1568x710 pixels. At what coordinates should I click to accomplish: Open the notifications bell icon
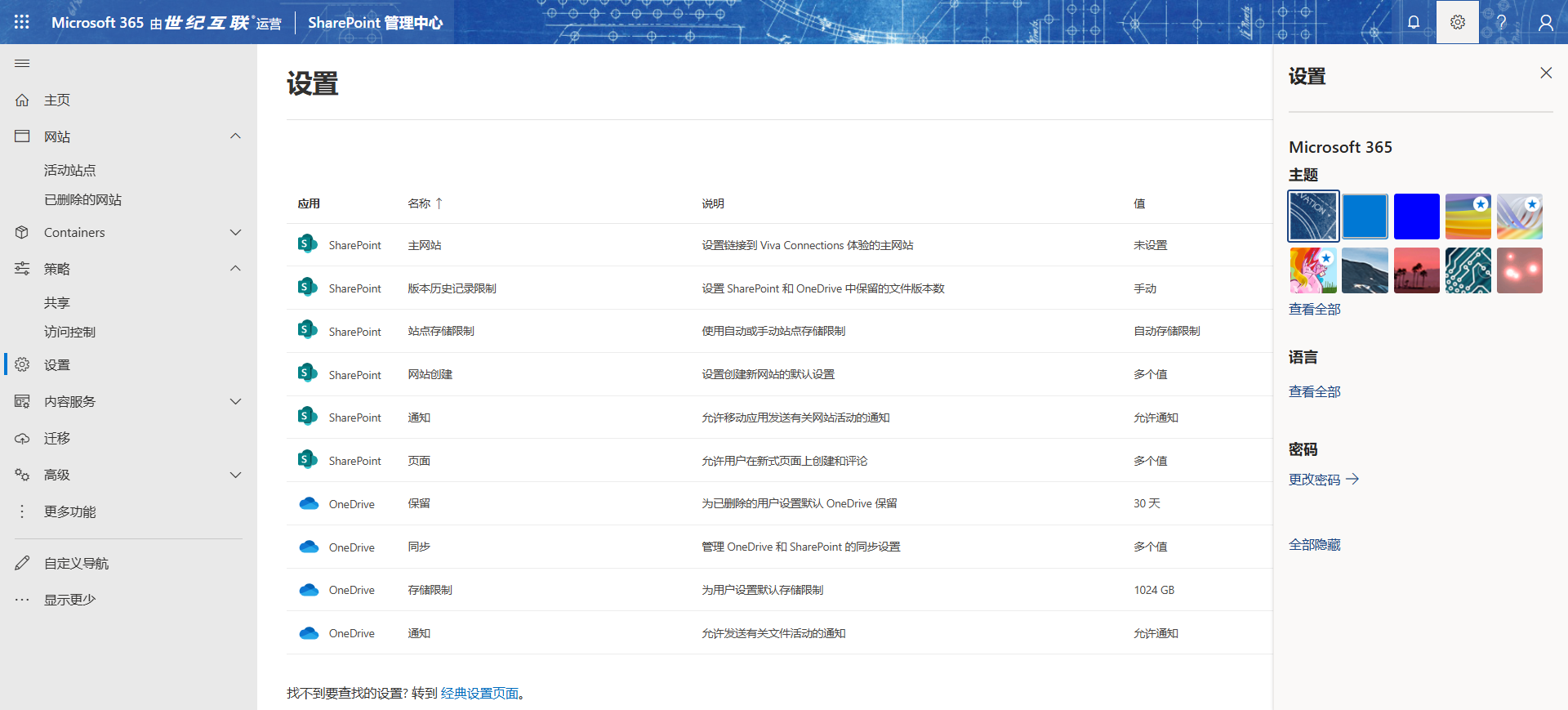click(1414, 22)
